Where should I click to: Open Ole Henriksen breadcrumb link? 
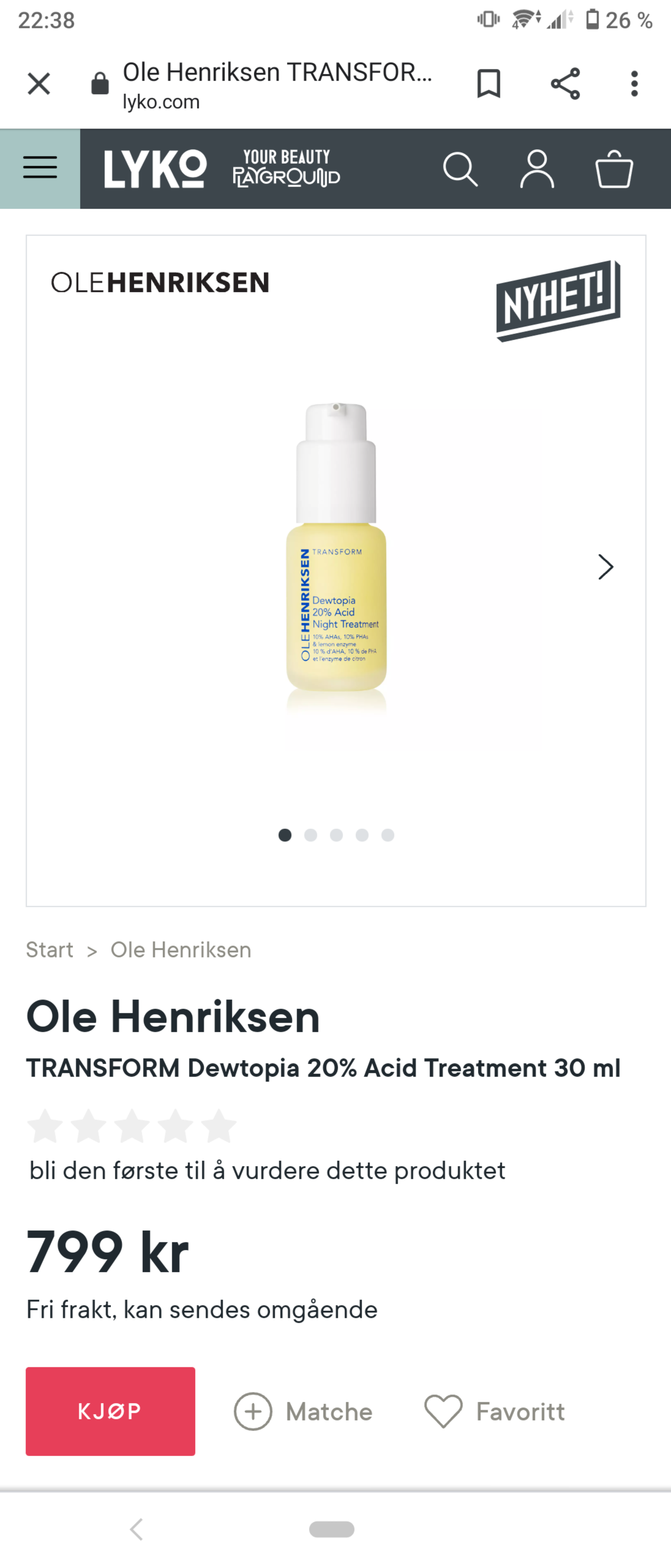[x=181, y=949]
